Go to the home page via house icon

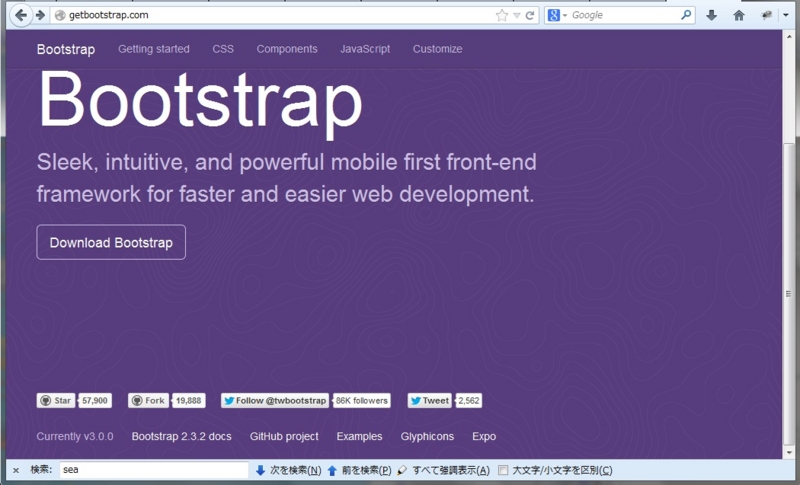tap(739, 15)
